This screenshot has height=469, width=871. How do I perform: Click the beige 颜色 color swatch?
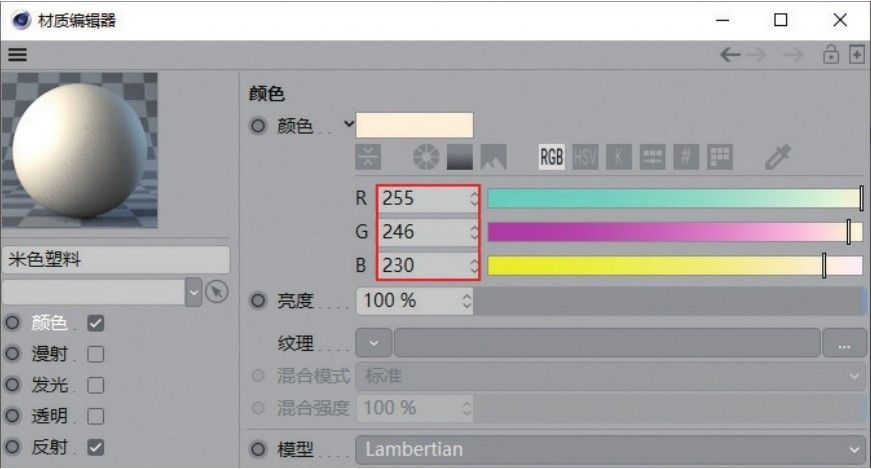click(x=414, y=125)
